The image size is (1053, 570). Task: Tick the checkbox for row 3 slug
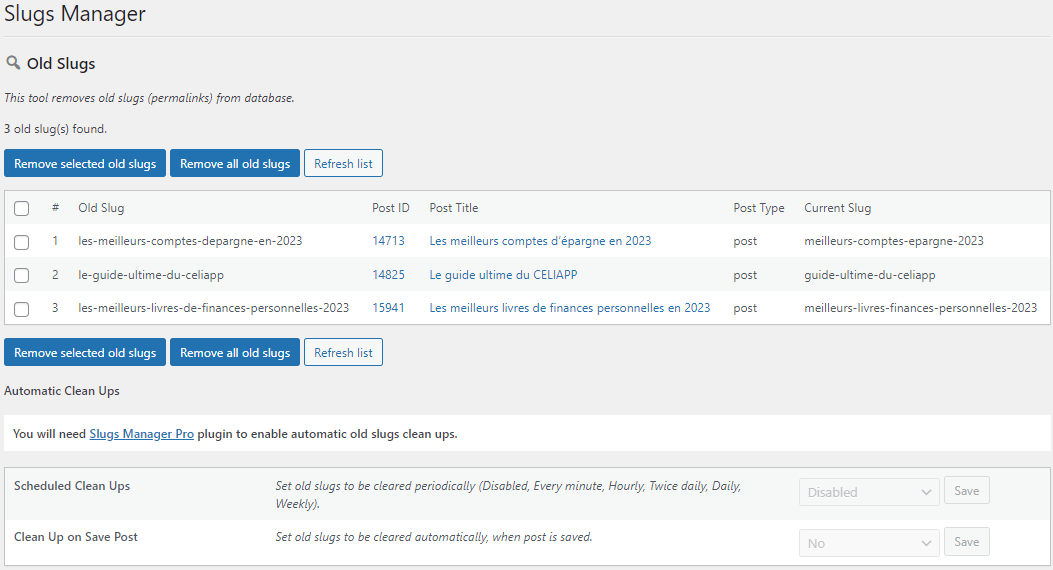(22, 308)
